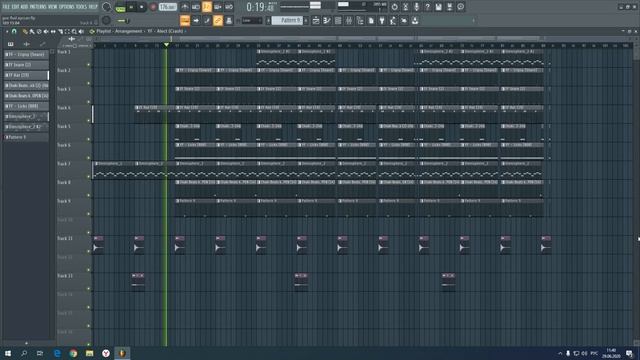Click the one-click audio recording microphone icon
Screen dimensions: 640x360
(x=416, y=7)
